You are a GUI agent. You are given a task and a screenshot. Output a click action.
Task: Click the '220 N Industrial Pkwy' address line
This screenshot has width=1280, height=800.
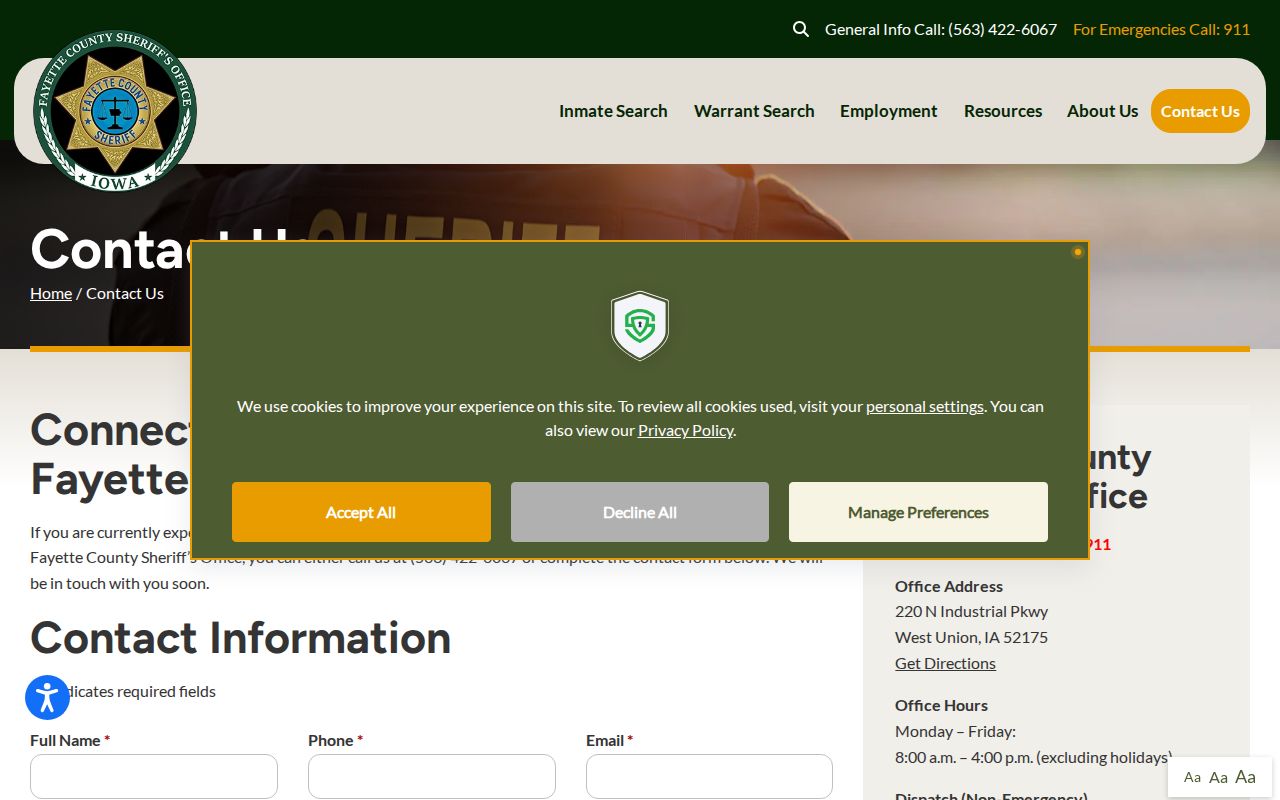tap(971, 611)
